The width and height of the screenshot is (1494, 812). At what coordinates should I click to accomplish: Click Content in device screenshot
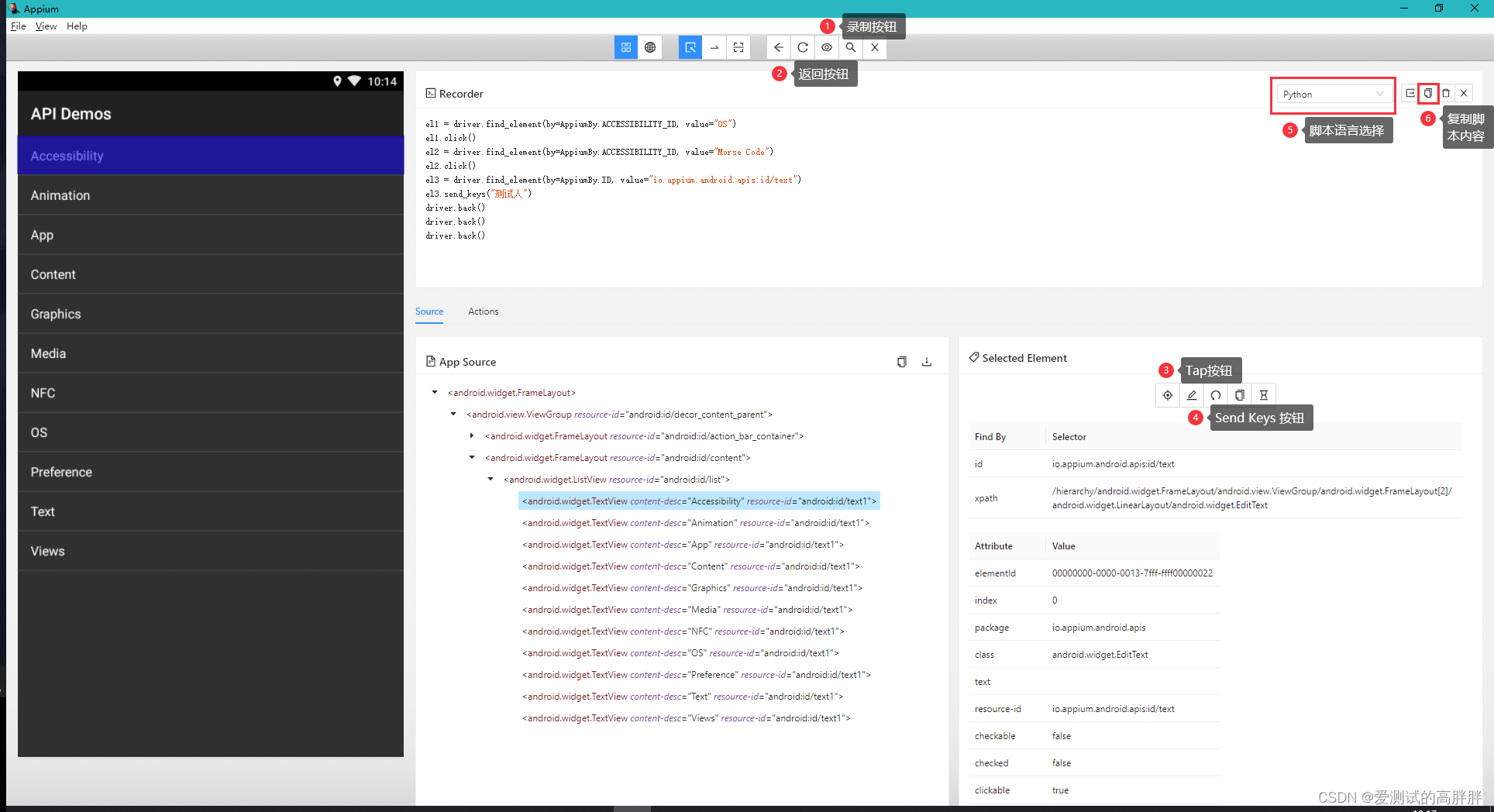(x=211, y=274)
